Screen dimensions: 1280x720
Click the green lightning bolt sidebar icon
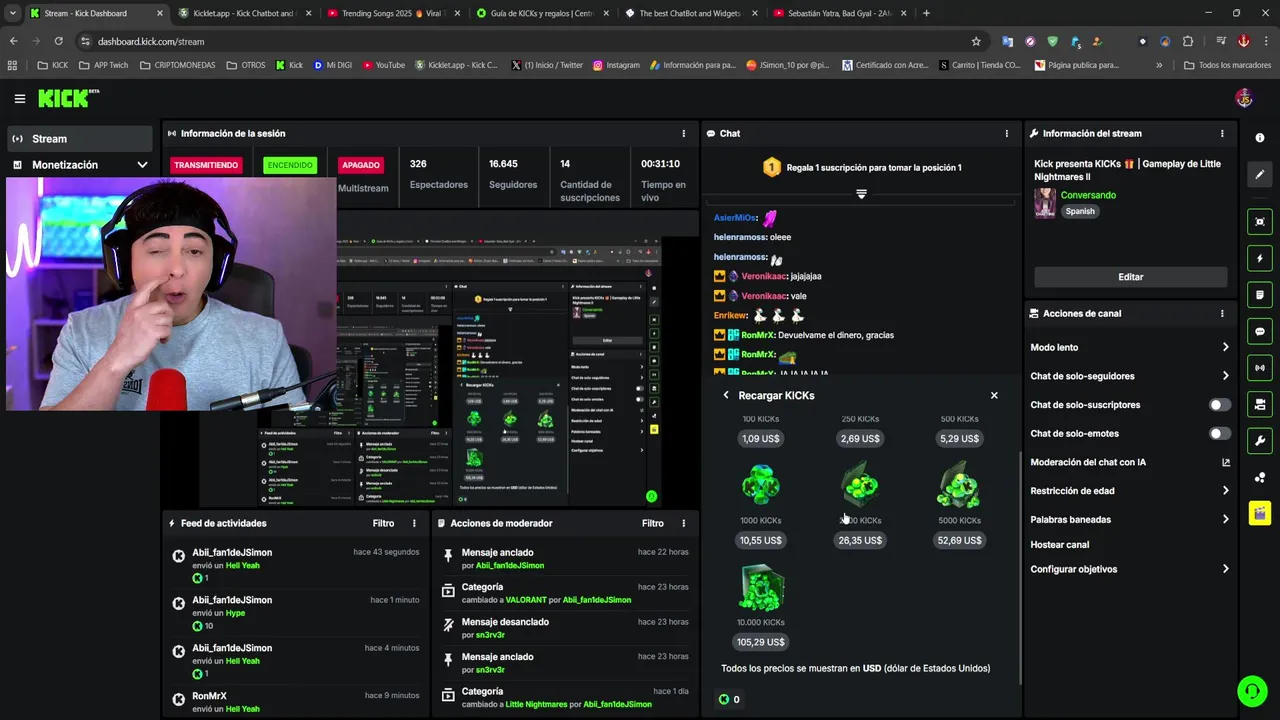pyautogui.click(x=1260, y=258)
